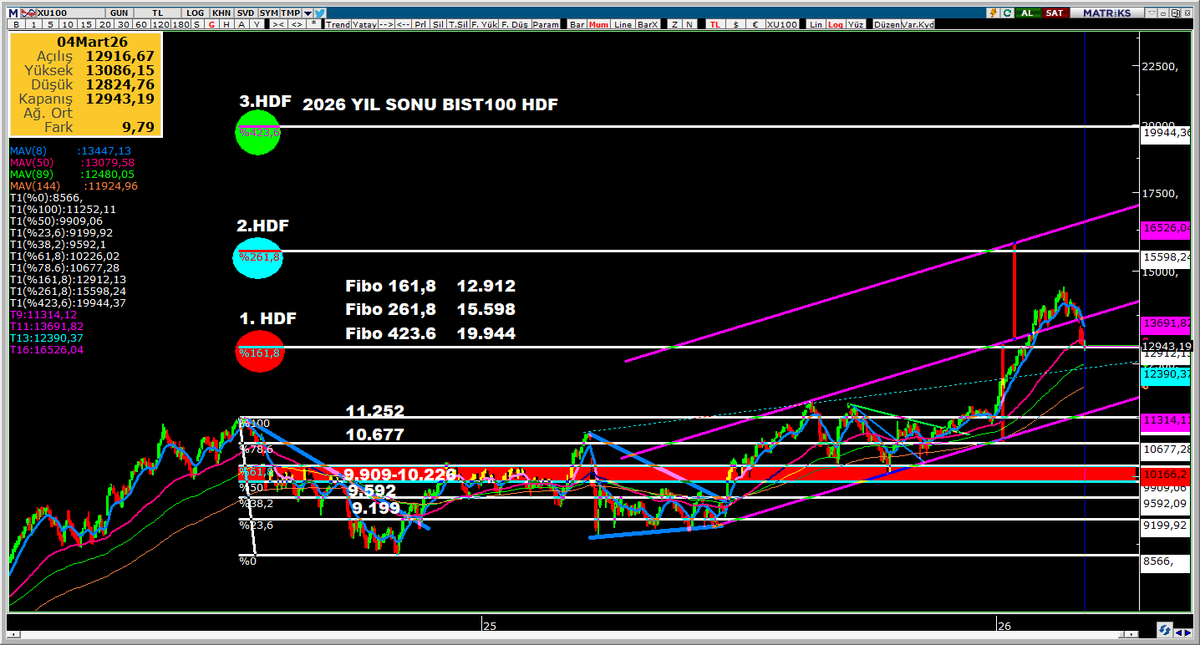Switch chart currency to euro
This screenshot has width=1200, height=645.
pos(756,24)
